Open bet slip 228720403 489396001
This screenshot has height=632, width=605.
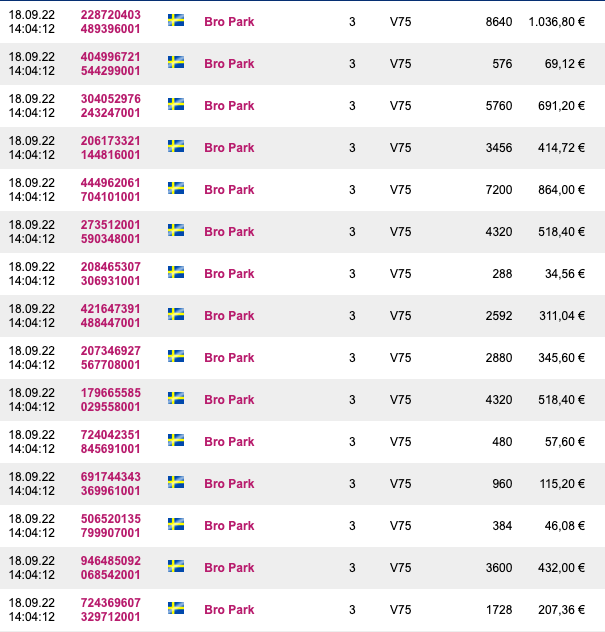coord(110,22)
